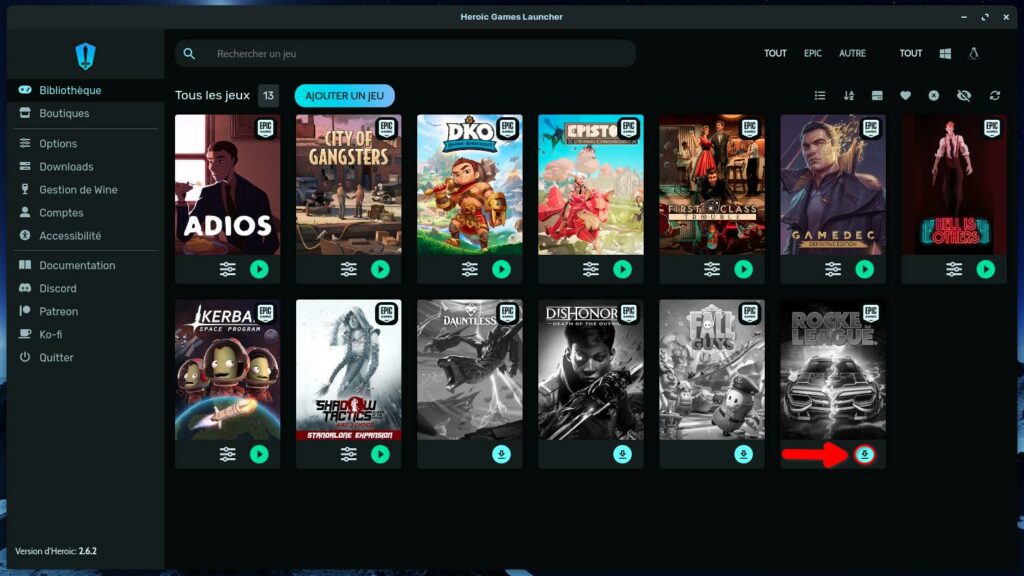The image size is (1024, 576).
Task: Select the AUTRE store filter
Action: [x=852, y=53]
